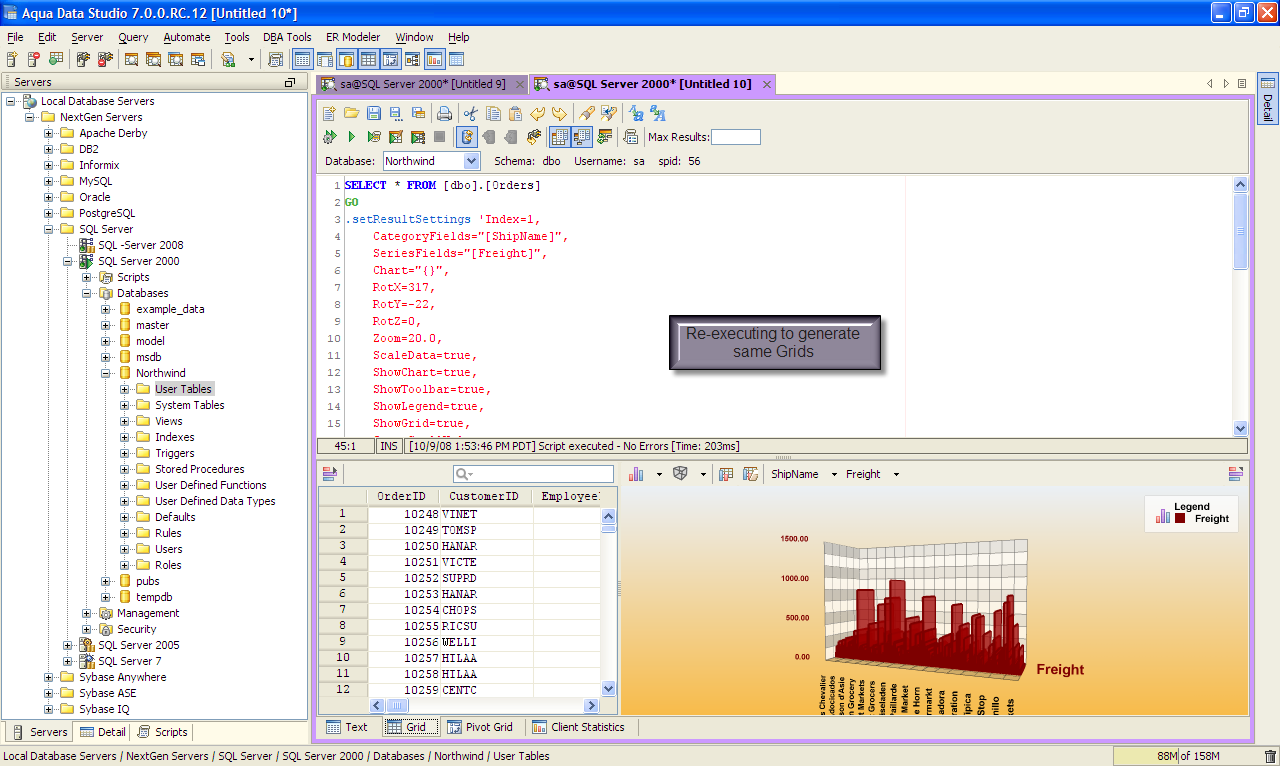Click the Max Results input field

(x=736, y=137)
